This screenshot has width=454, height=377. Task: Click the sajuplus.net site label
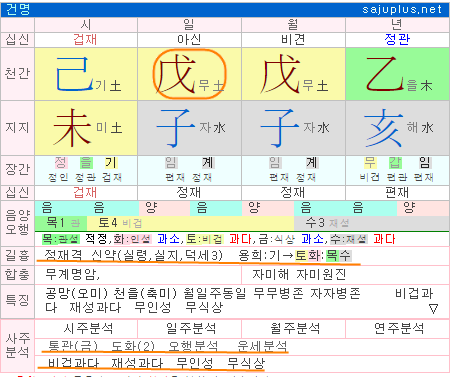(402, 9)
